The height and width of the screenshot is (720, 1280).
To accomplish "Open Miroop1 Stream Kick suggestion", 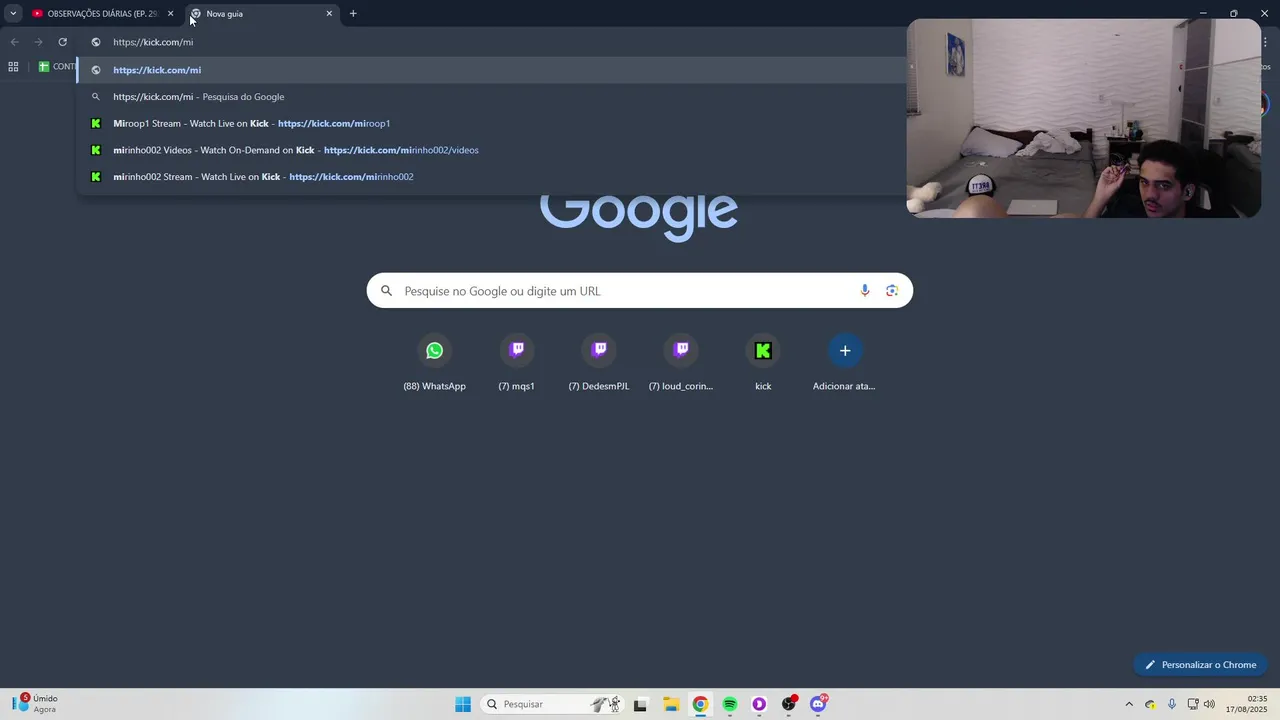I will coord(490,123).
